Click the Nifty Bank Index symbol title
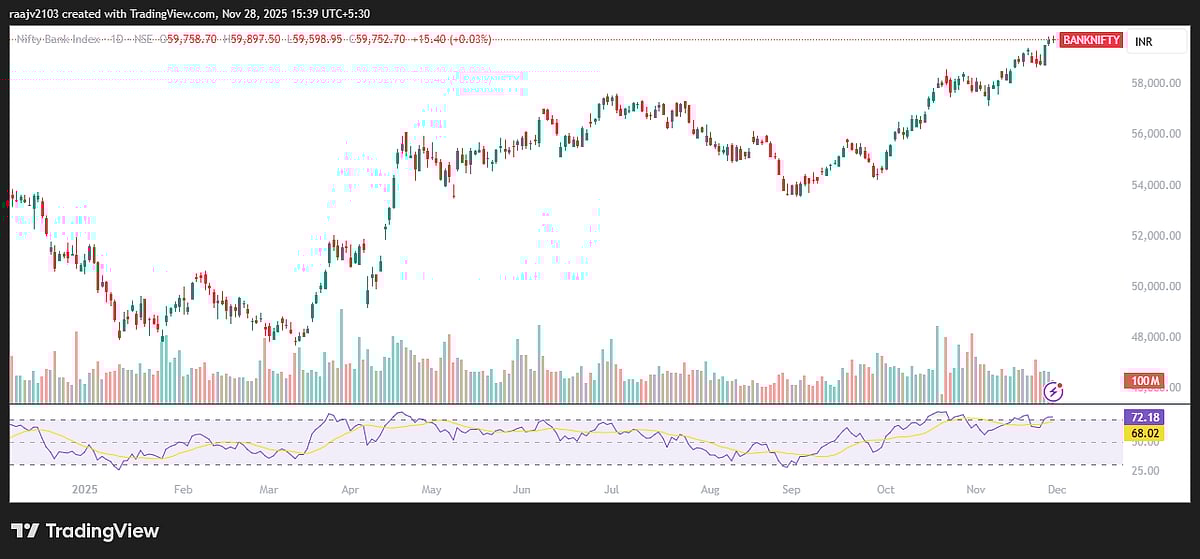This screenshot has width=1200, height=559. tap(57, 39)
